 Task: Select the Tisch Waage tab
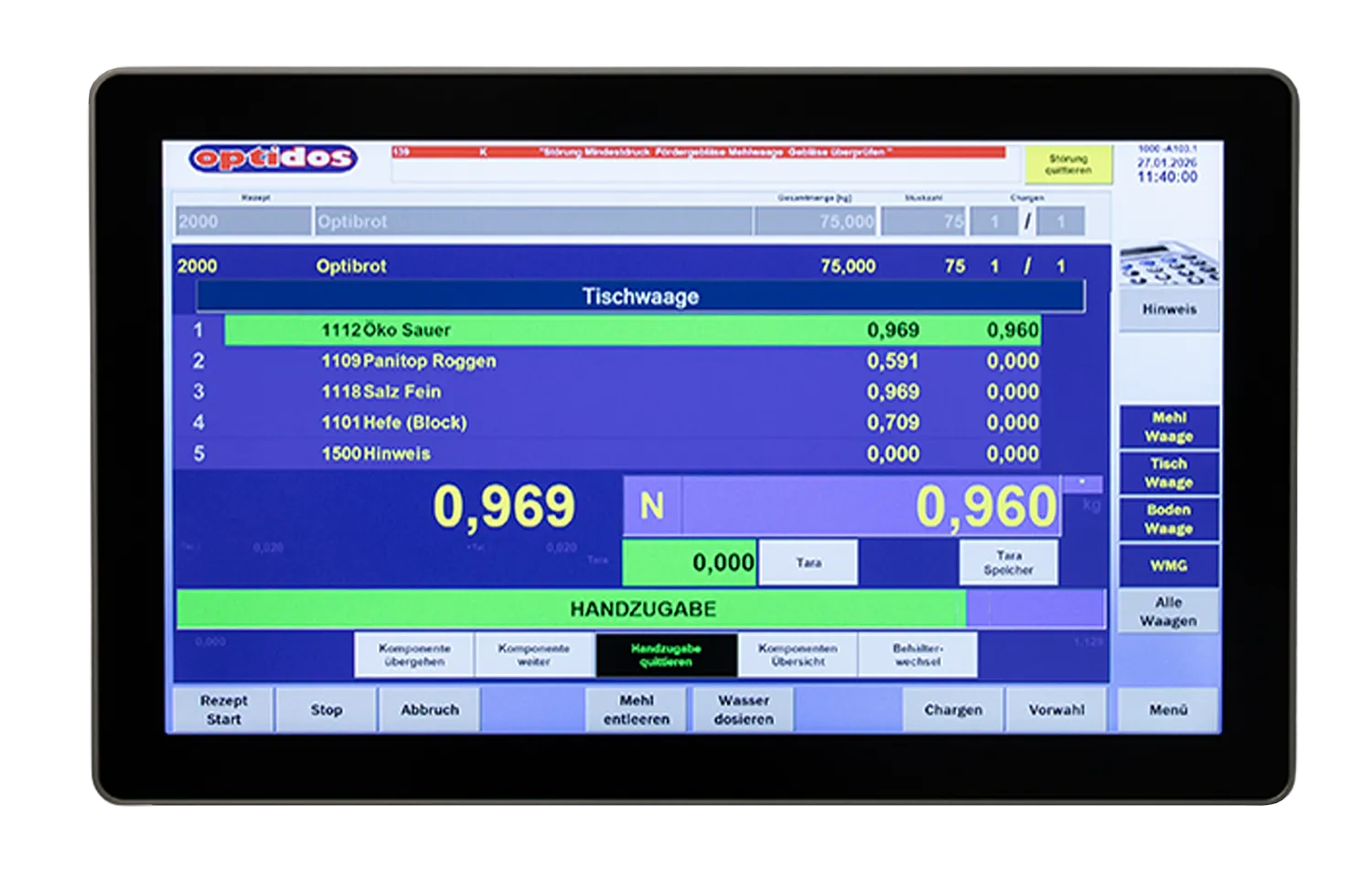point(1169,473)
